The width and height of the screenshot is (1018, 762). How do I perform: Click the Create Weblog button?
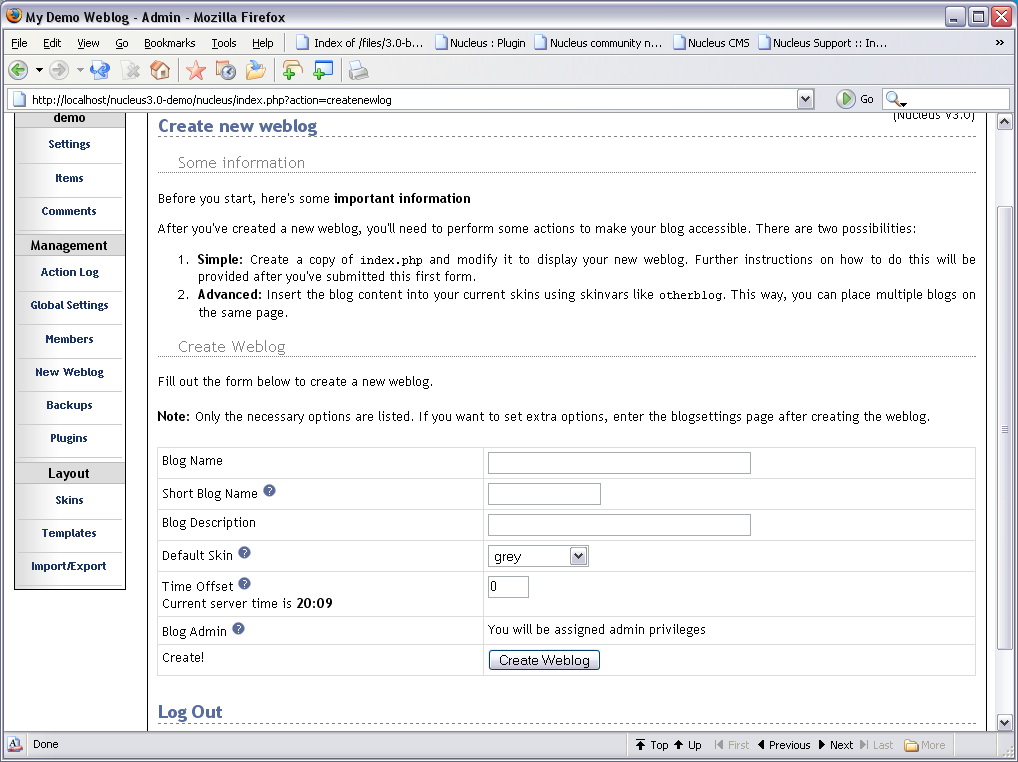point(544,660)
